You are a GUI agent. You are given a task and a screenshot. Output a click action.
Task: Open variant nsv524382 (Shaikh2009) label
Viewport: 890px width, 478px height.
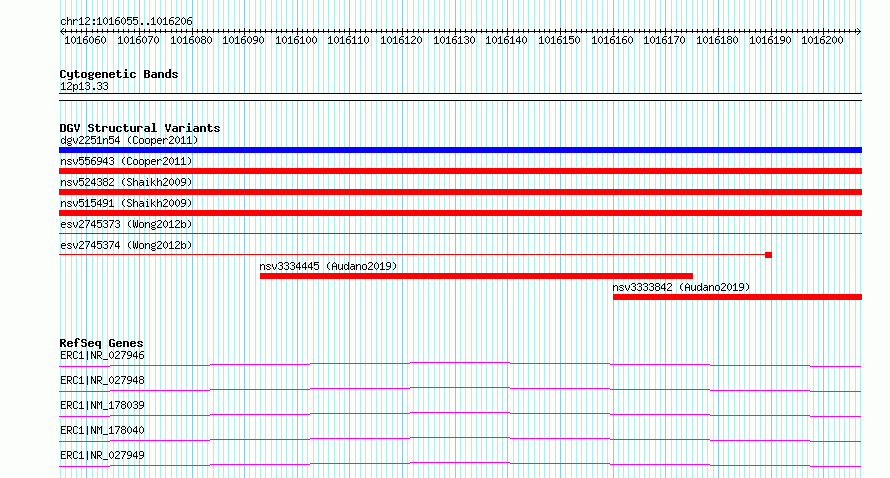(126, 182)
